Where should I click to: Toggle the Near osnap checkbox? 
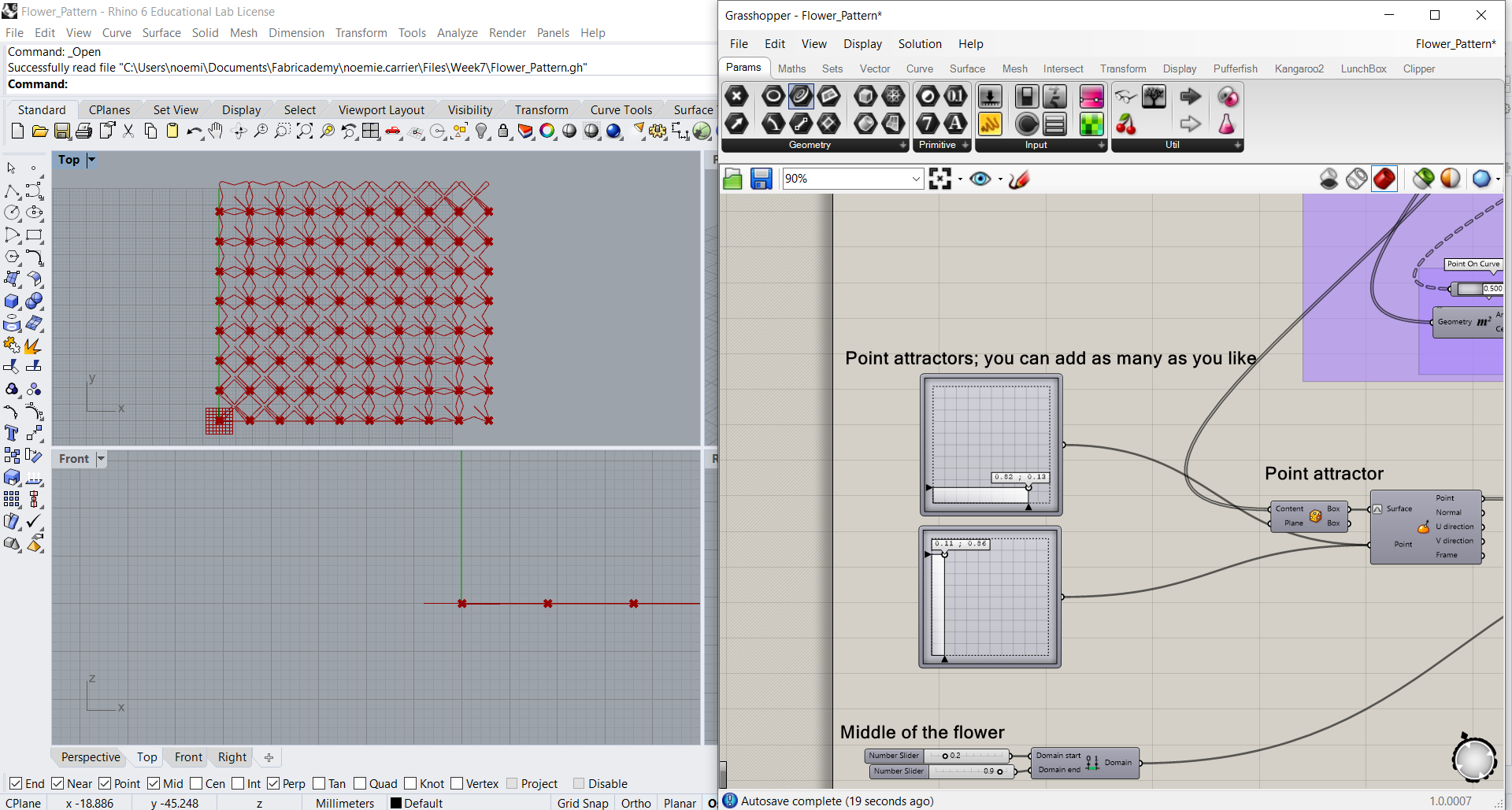click(x=57, y=783)
